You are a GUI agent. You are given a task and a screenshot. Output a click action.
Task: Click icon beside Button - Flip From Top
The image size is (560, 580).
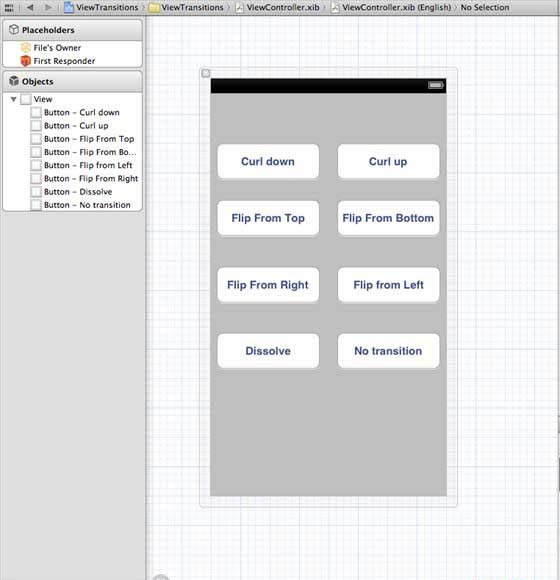pos(36,139)
